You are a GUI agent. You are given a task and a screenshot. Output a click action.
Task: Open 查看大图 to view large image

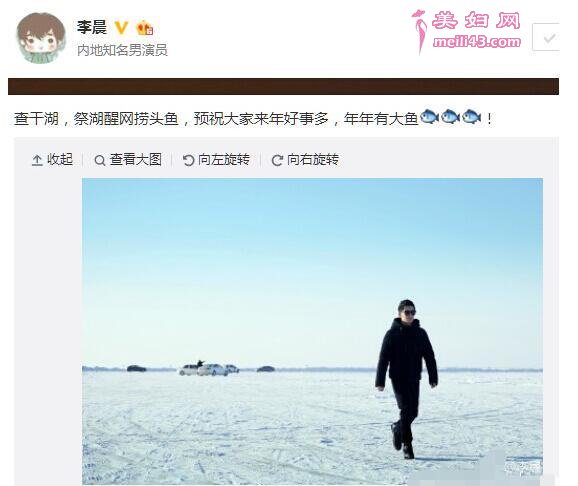pyautogui.click(x=128, y=160)
